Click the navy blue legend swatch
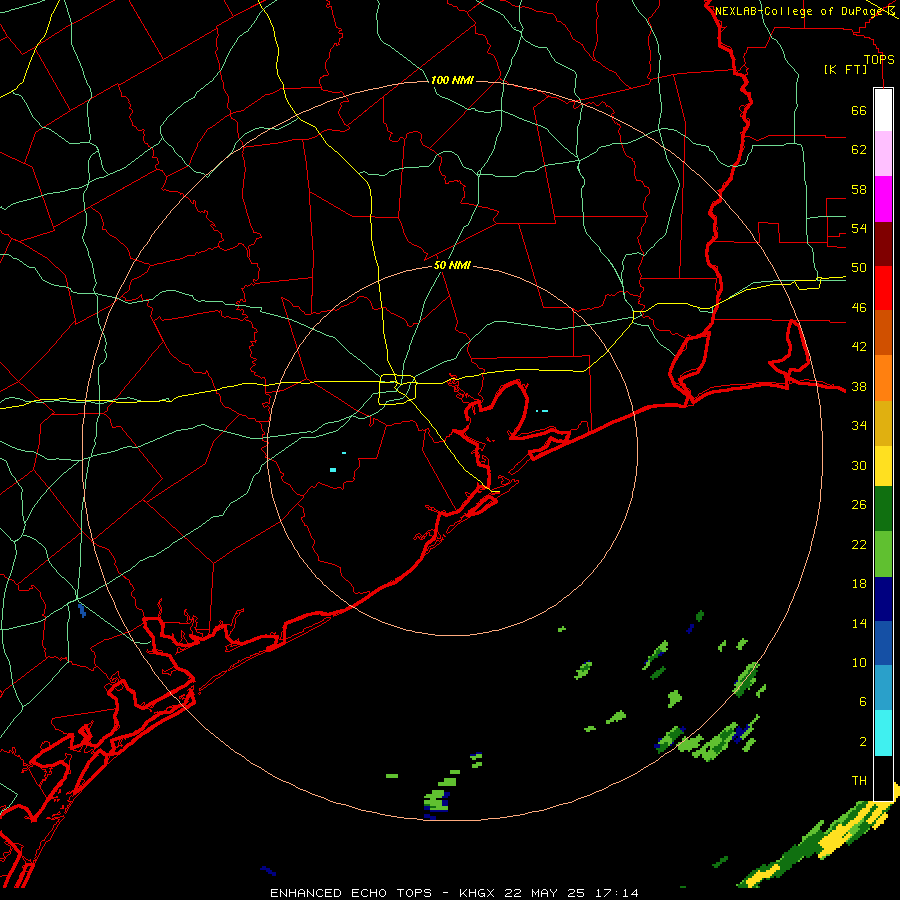 coord(883,599)
